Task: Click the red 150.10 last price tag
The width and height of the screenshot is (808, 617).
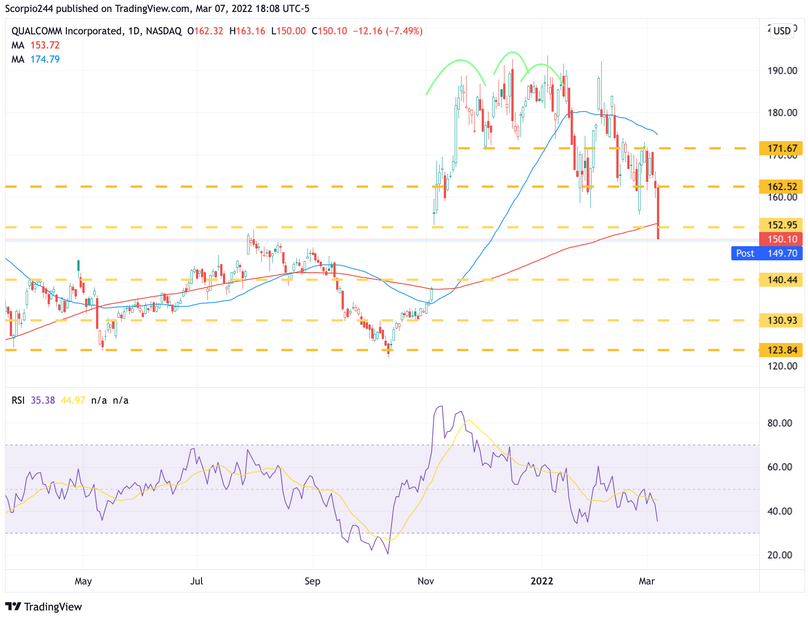Action: click(x=782, y=239)
